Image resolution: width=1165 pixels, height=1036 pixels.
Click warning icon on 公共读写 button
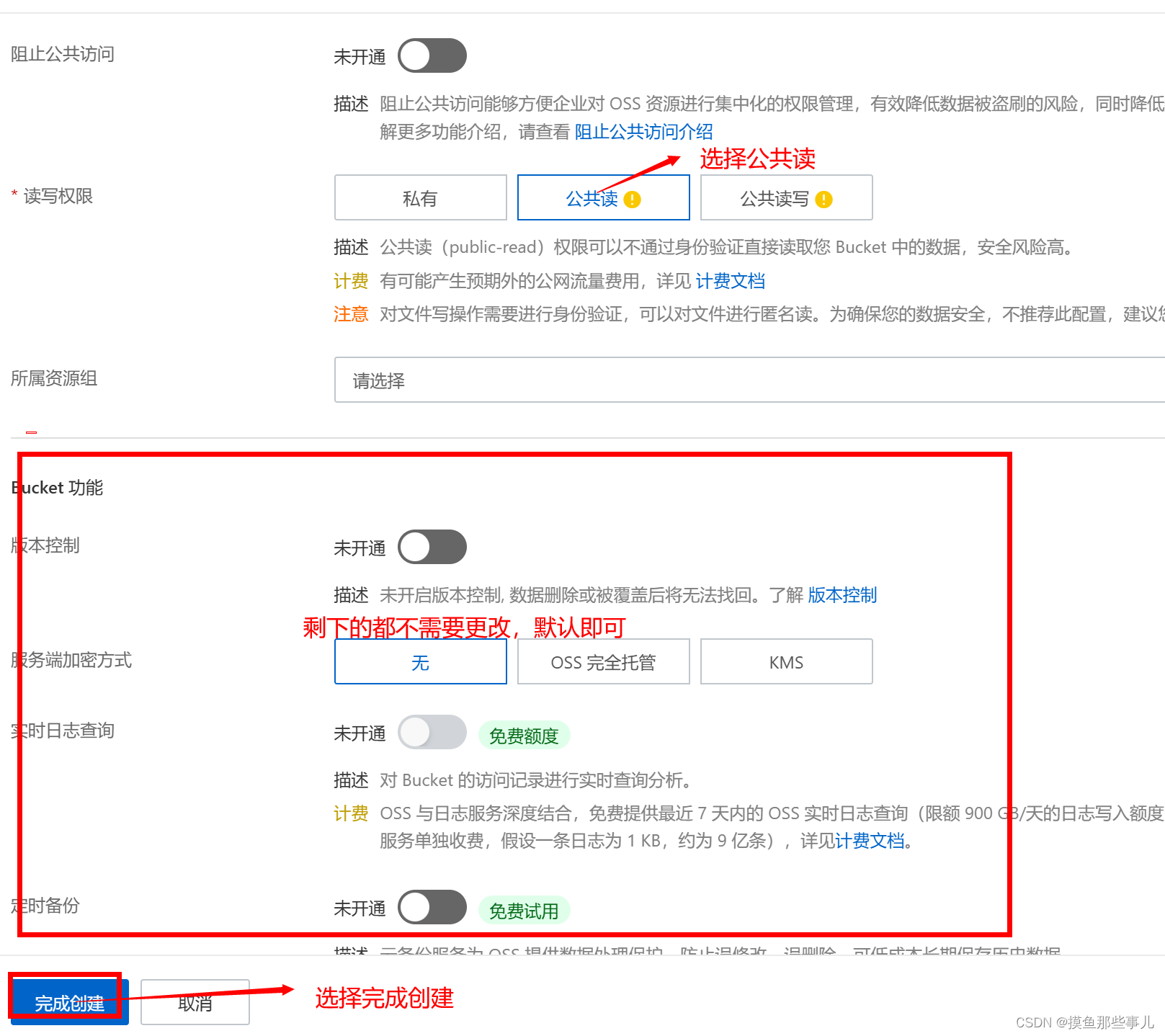824,200
